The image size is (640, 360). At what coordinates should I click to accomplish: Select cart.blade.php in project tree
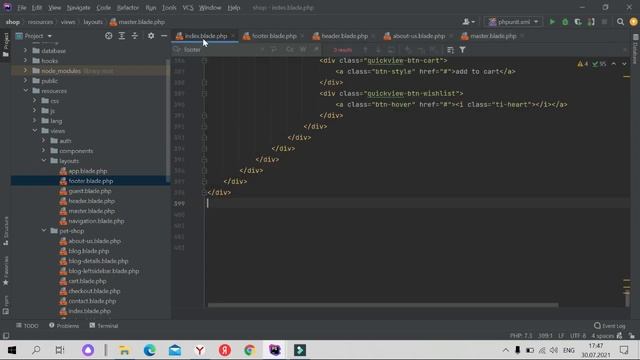(87, 281)
